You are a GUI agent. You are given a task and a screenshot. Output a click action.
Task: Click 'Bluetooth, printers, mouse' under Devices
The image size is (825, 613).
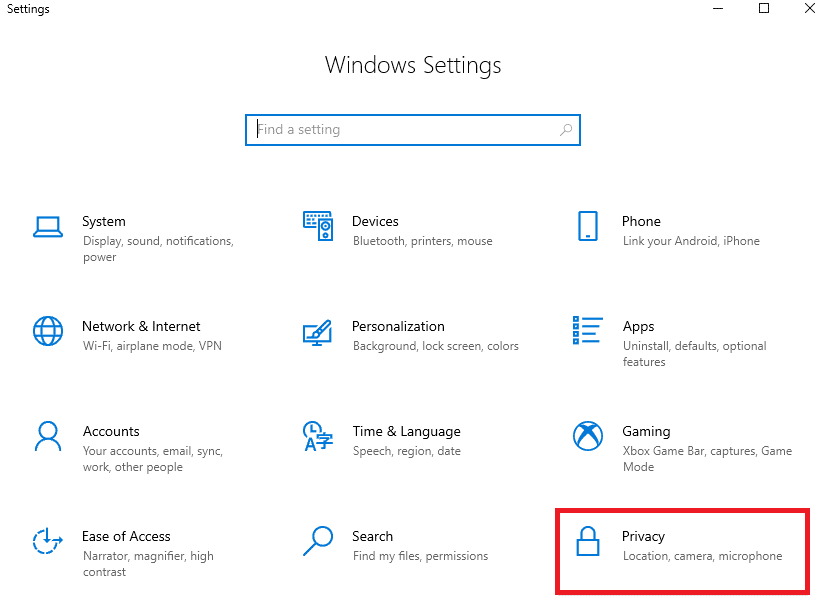422,240
